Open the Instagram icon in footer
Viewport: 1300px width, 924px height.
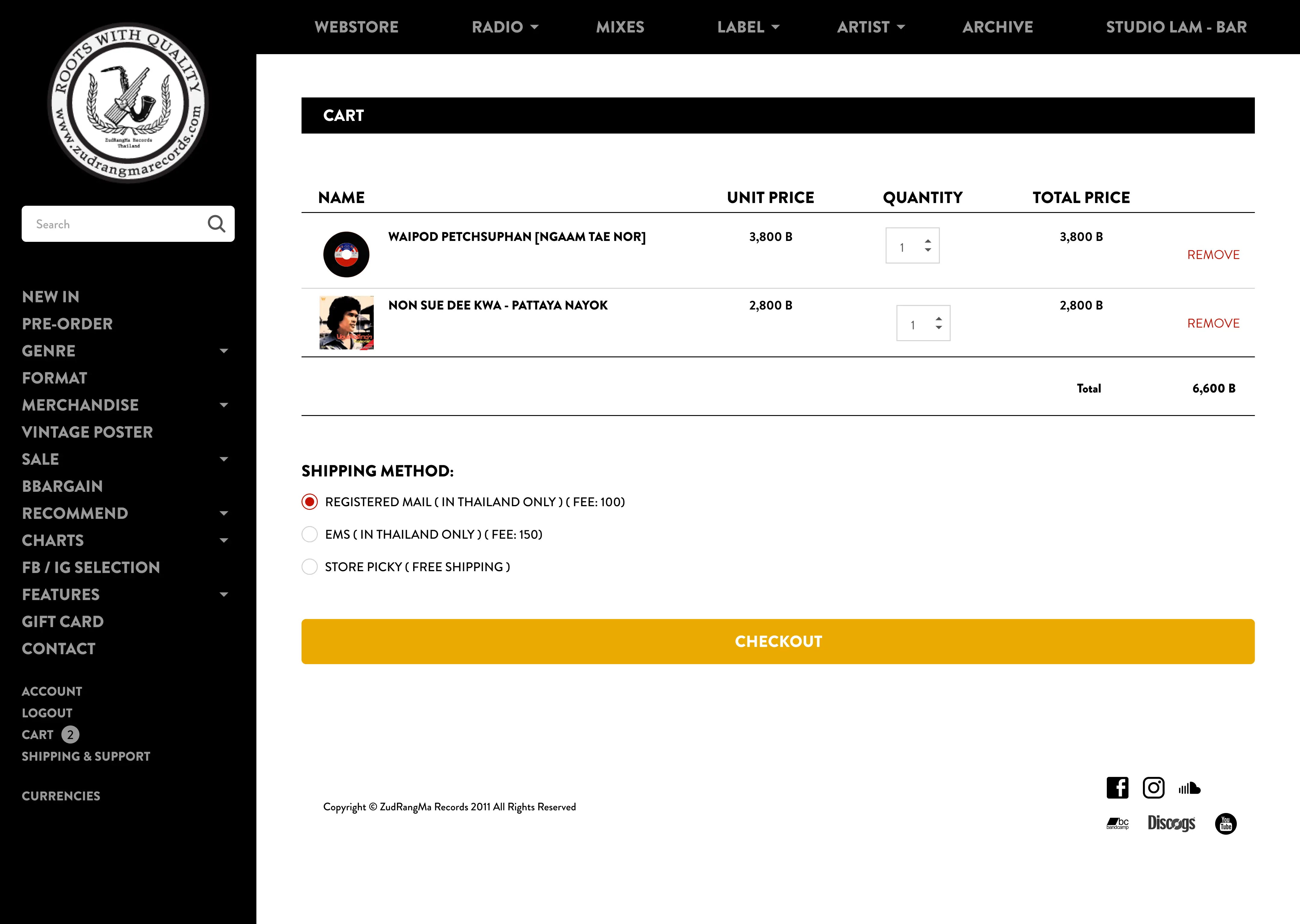tap(1153, 787)
